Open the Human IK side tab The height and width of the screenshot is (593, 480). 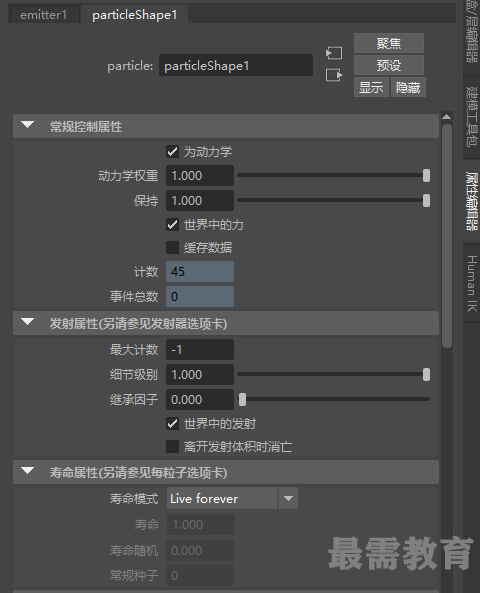tap(472, 284)
